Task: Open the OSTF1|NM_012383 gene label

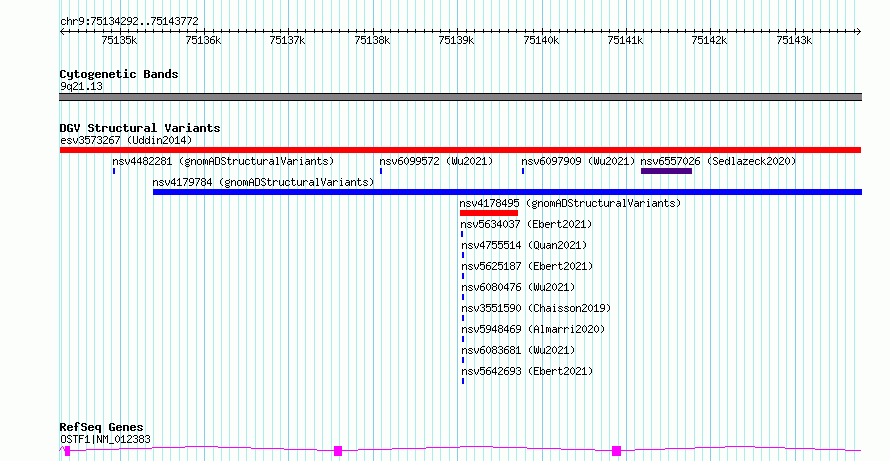Action: click(x=105, y=439)
